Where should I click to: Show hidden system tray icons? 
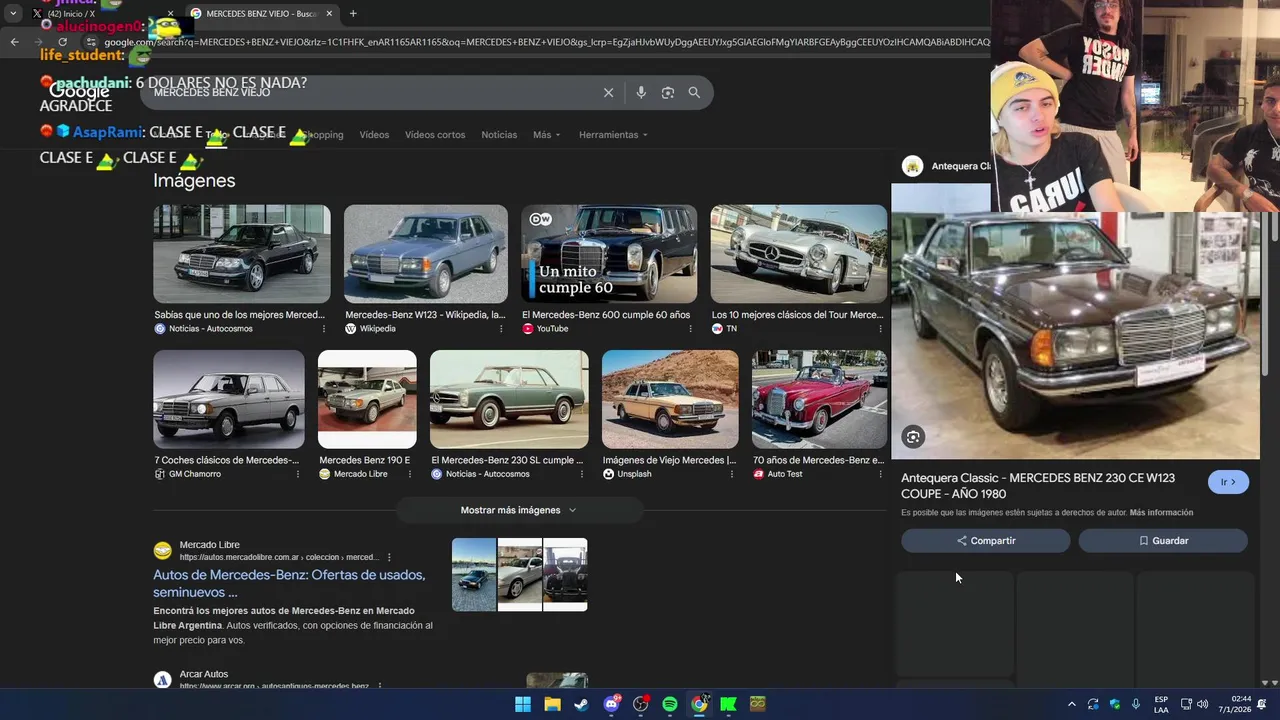tap(1072, 704)
